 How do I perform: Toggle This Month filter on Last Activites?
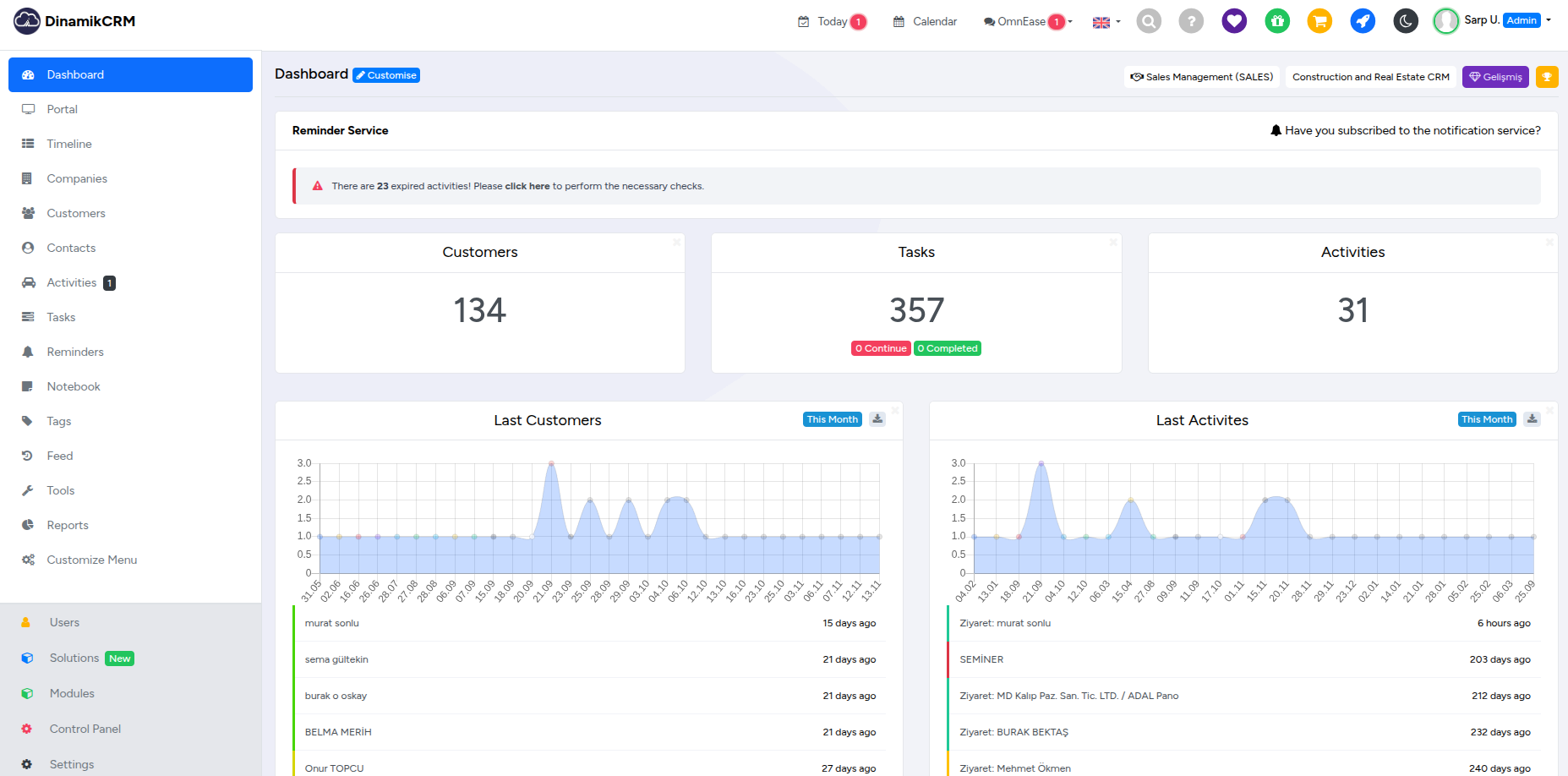(1487, 419)
